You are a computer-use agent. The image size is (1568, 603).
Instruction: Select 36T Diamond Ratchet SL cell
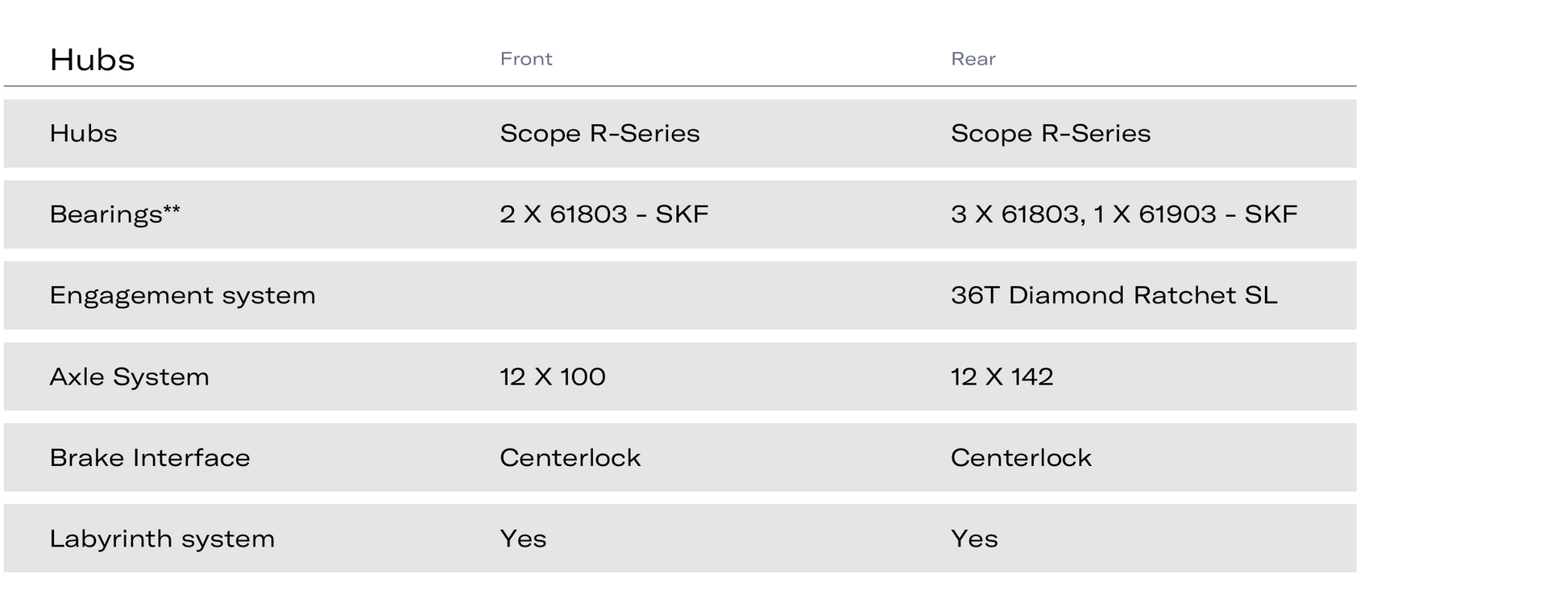click(1114, 295)
